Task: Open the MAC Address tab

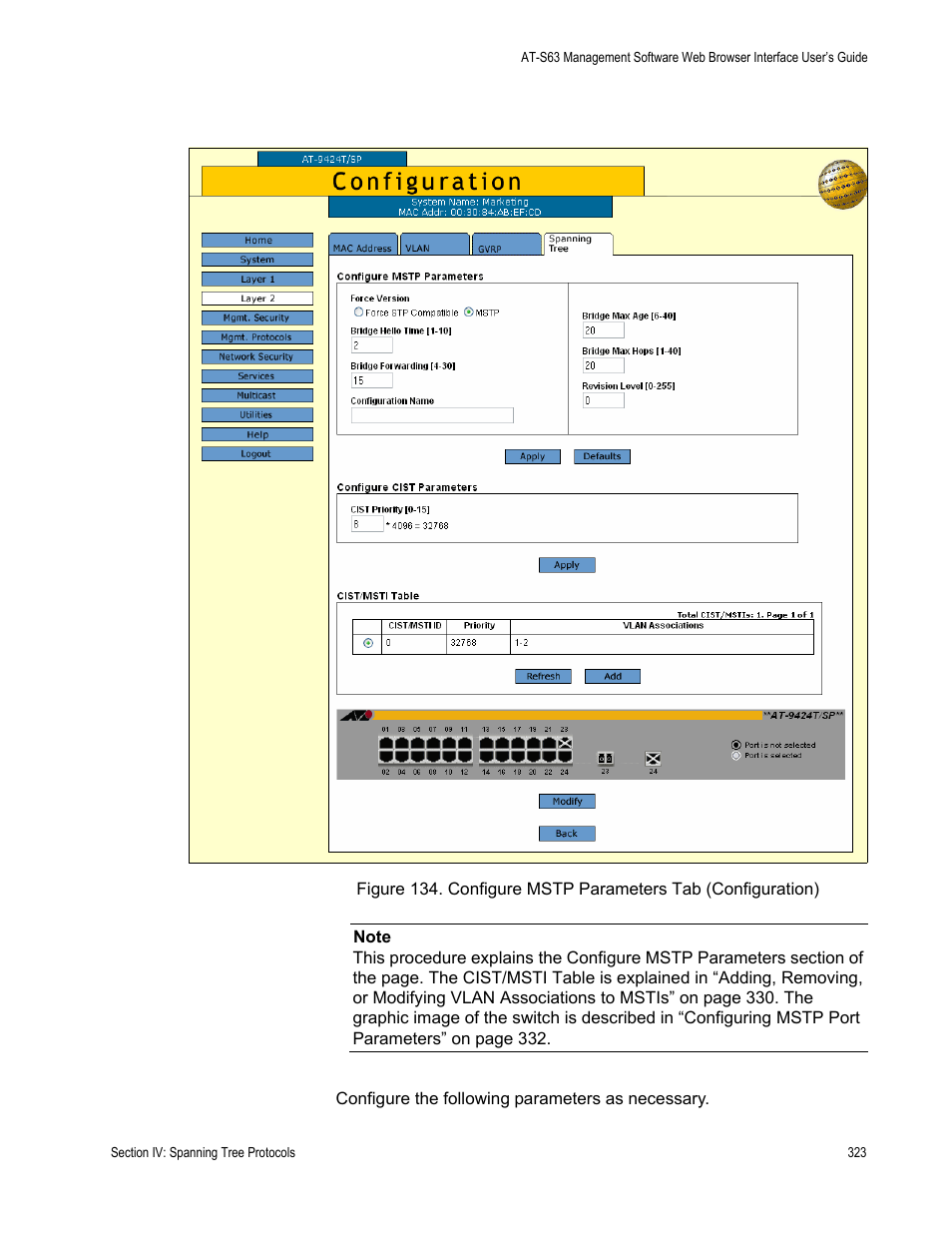Action: [363, 245]
